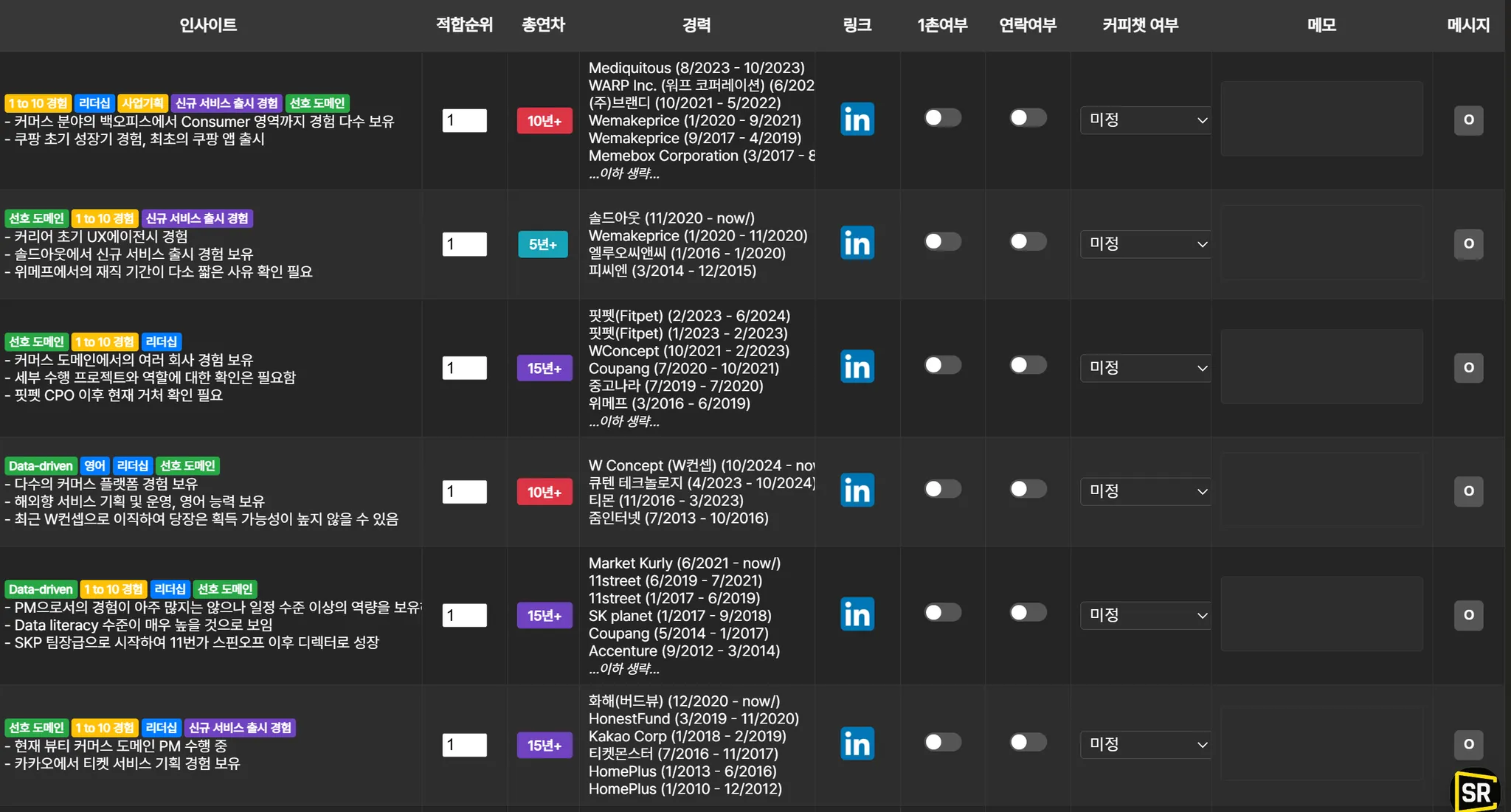Viewport: 1511px width, 812px height.
Task: Click message O button in 화해(버드뷰) row
Action: 1468,745
